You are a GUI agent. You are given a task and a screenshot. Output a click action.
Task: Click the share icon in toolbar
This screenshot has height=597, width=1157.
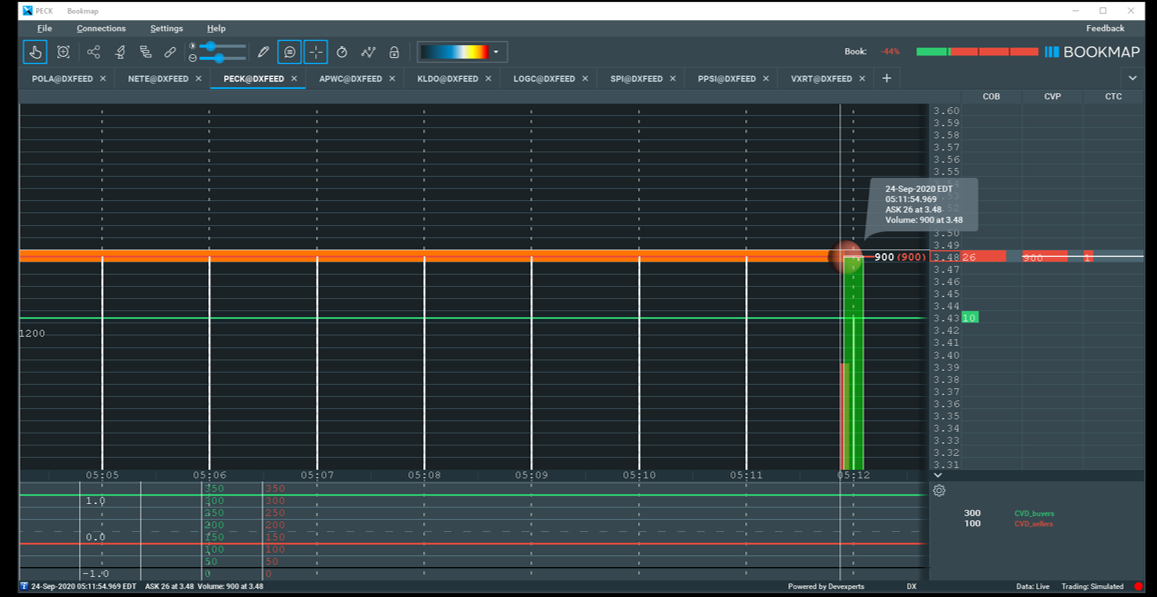point(94,52)
